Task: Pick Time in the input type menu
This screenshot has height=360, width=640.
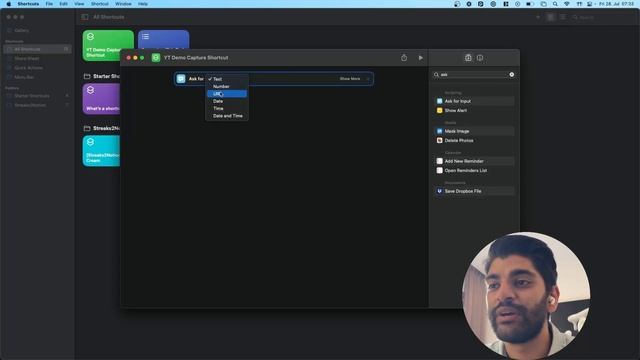Action: click(227, 109)
